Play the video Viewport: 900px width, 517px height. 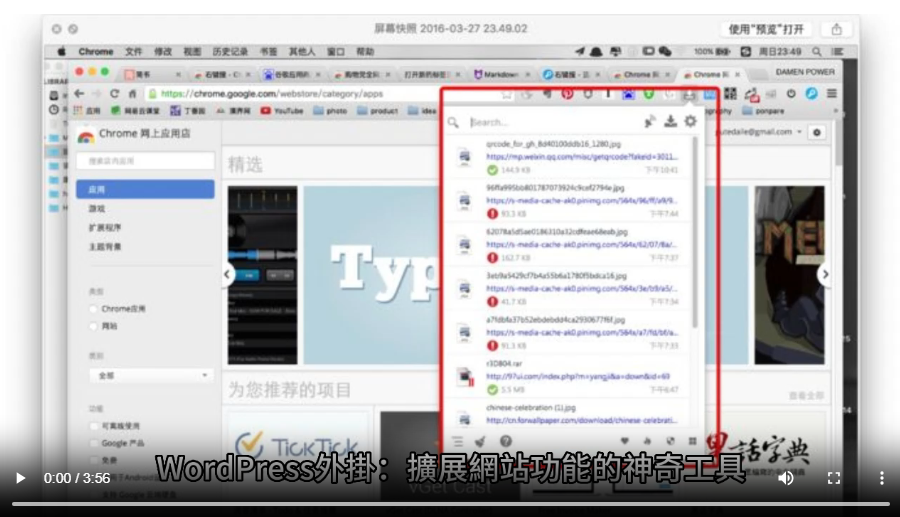[20, 478]
